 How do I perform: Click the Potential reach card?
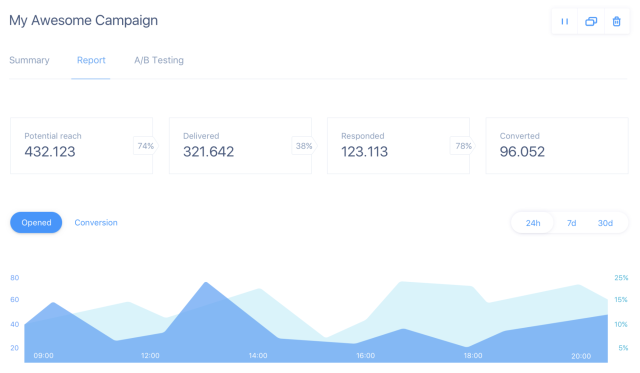click(x=82, y=146)
